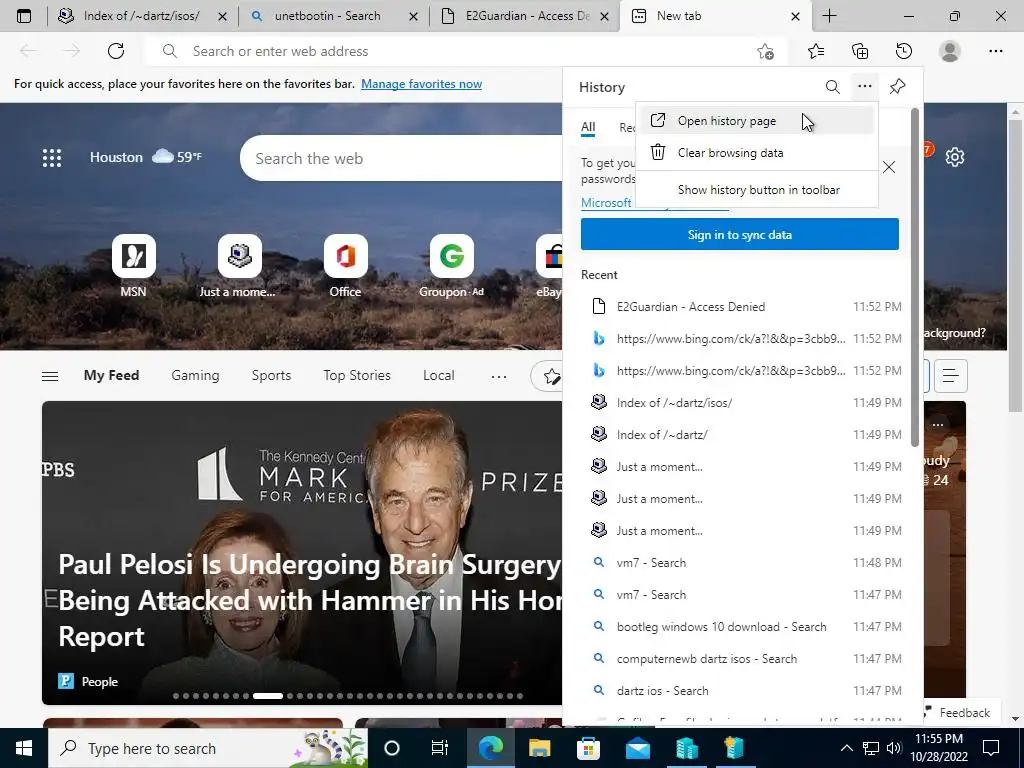Click the History panel scrollbar
Image resolution: width=1024 pixels, height=768 pixels.
(x=914, y=278)
